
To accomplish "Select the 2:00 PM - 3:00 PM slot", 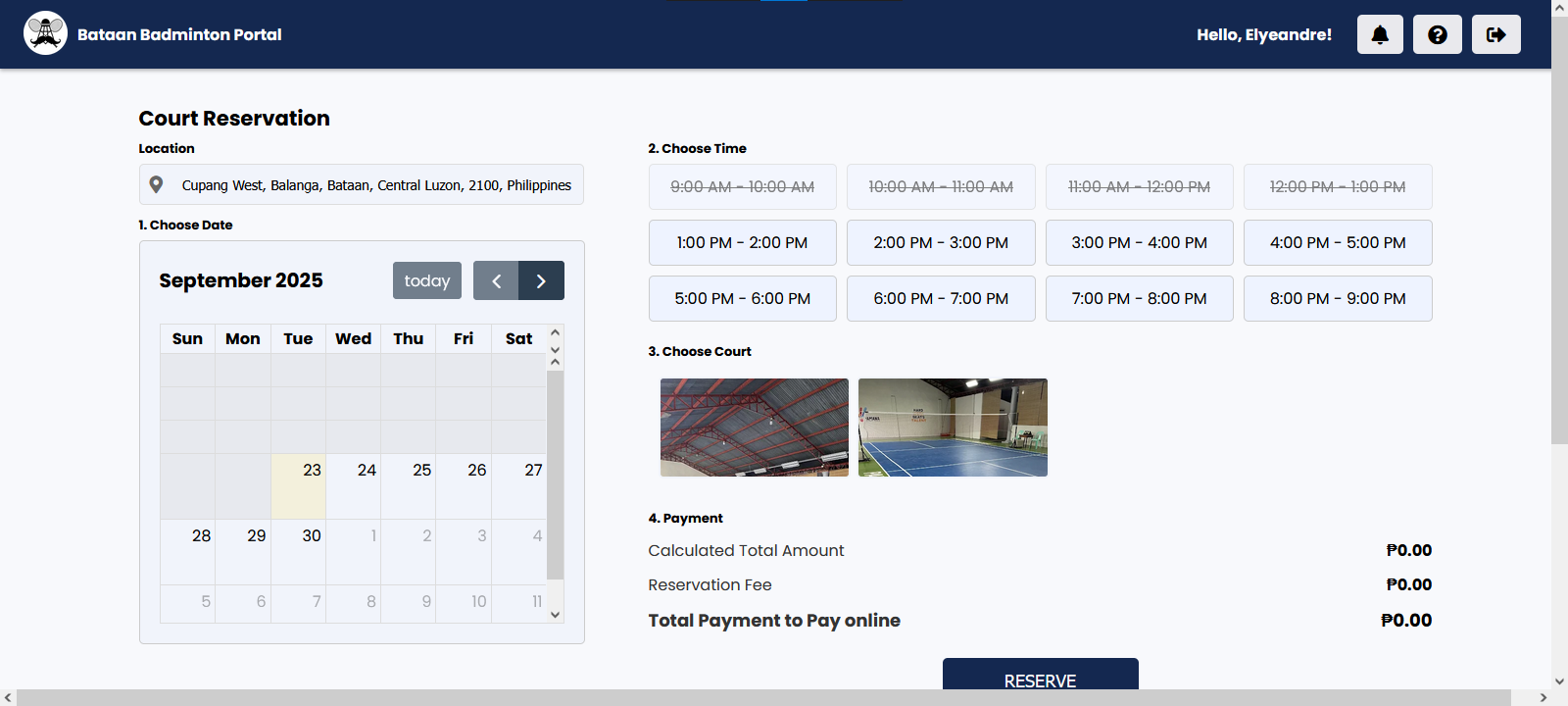I will [x=941, y=242].
